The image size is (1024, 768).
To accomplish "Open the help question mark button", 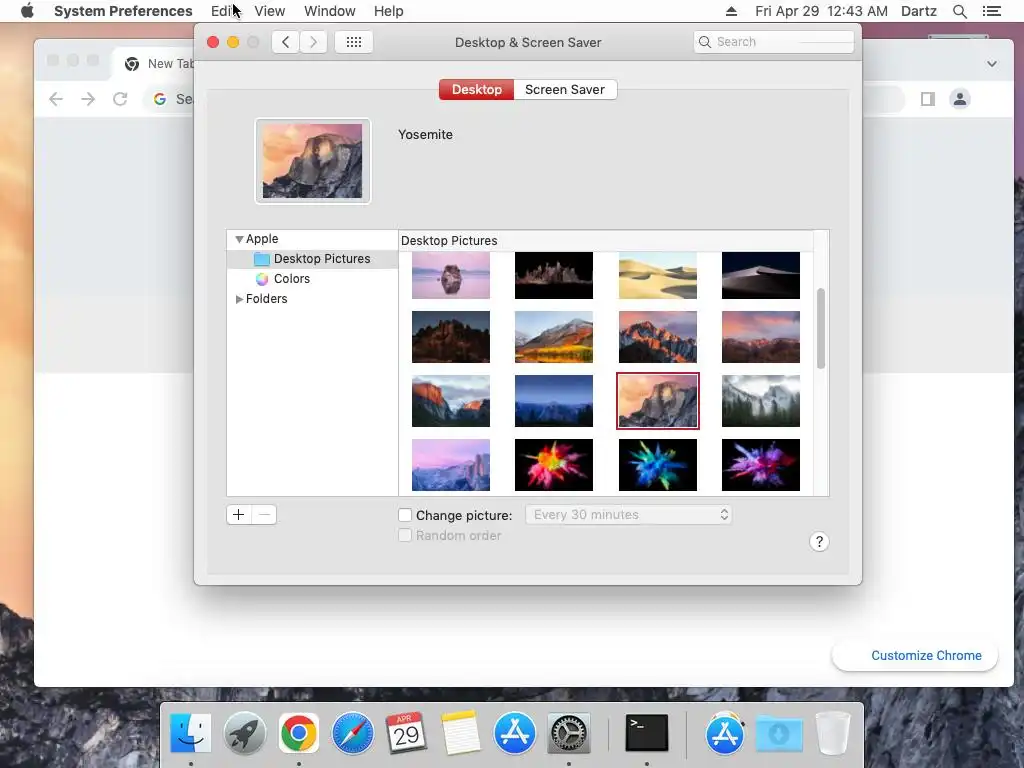I will 819,541.
